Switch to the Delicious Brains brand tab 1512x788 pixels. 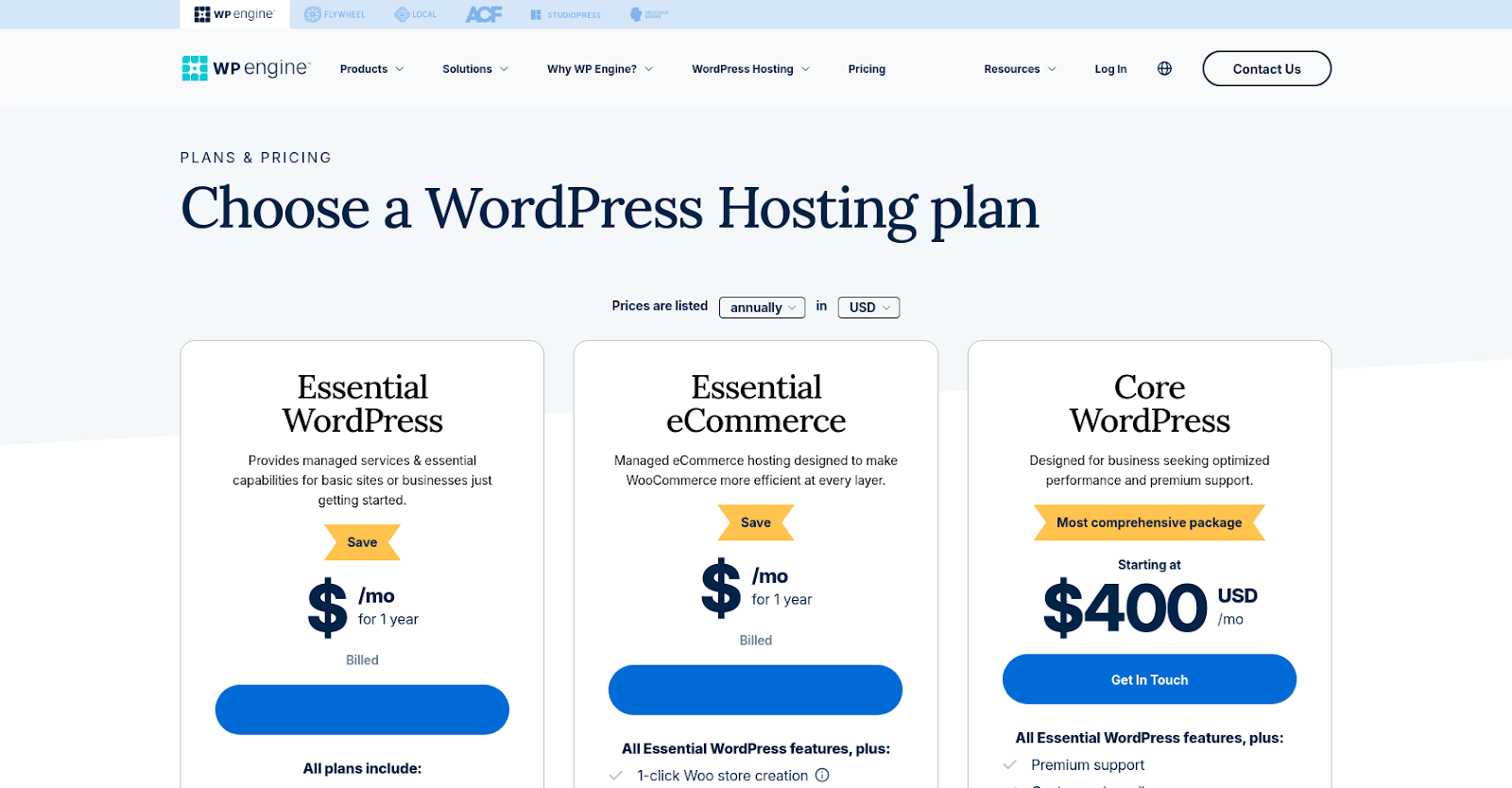click(x=649, y=14)
